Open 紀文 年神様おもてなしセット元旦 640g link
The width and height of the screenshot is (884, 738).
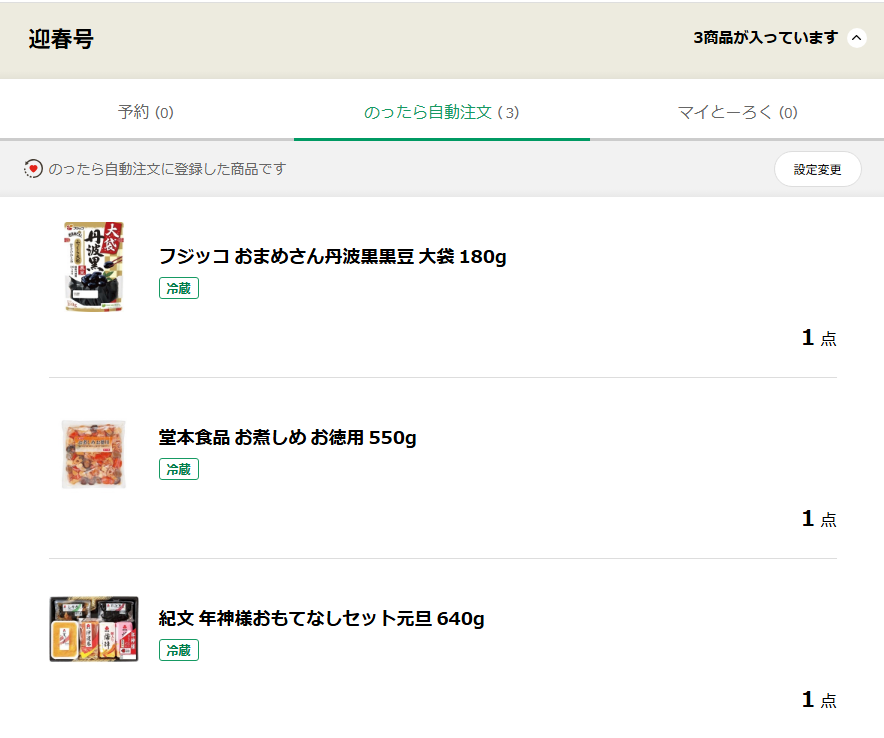[321, 619]
